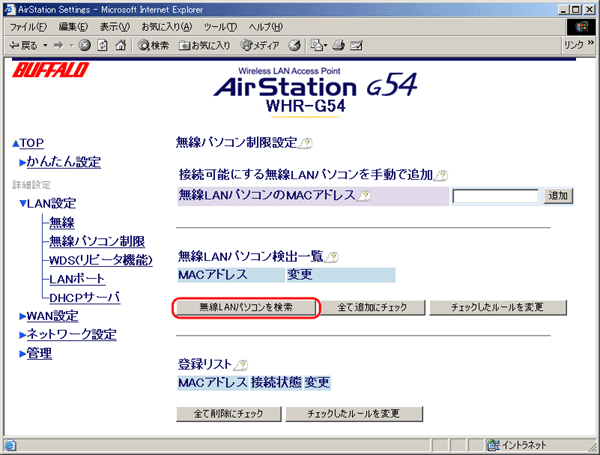Click help icon beside 手動で追加 heading
600x455 pixels.
[441, 176]
